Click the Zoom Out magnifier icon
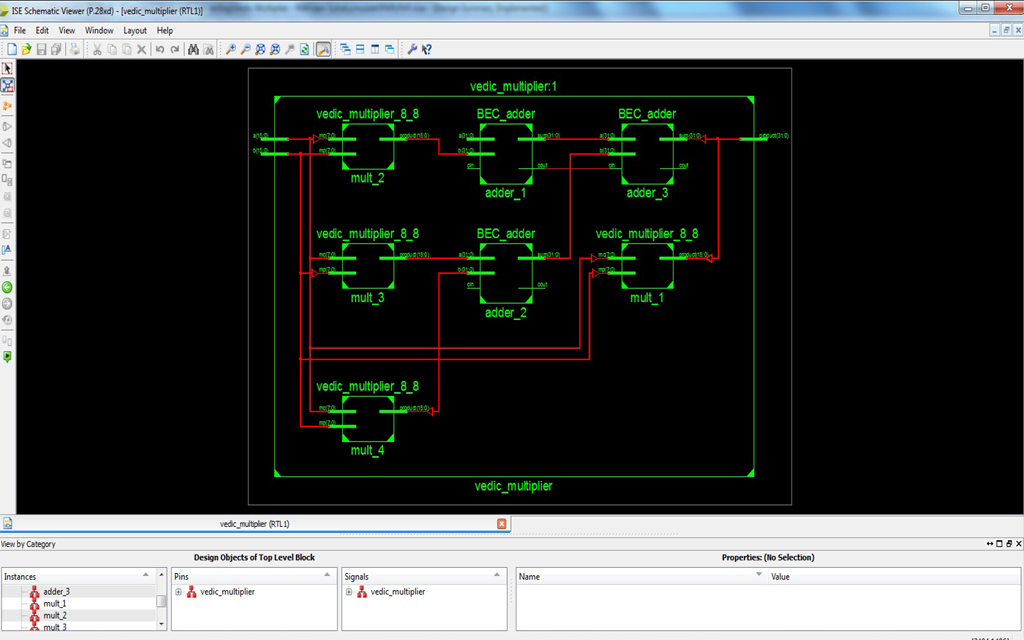 tap(246, 49)
